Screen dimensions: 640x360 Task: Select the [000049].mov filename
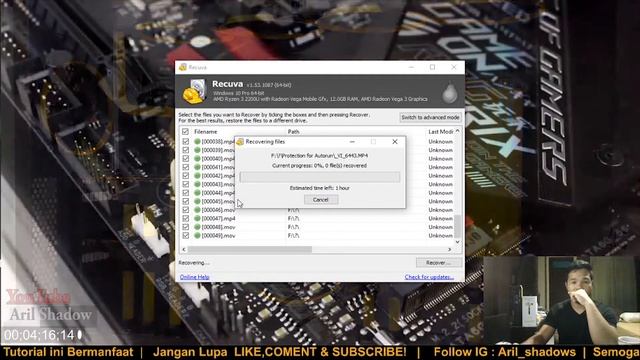pyautogui.click(x=218, y=236)
